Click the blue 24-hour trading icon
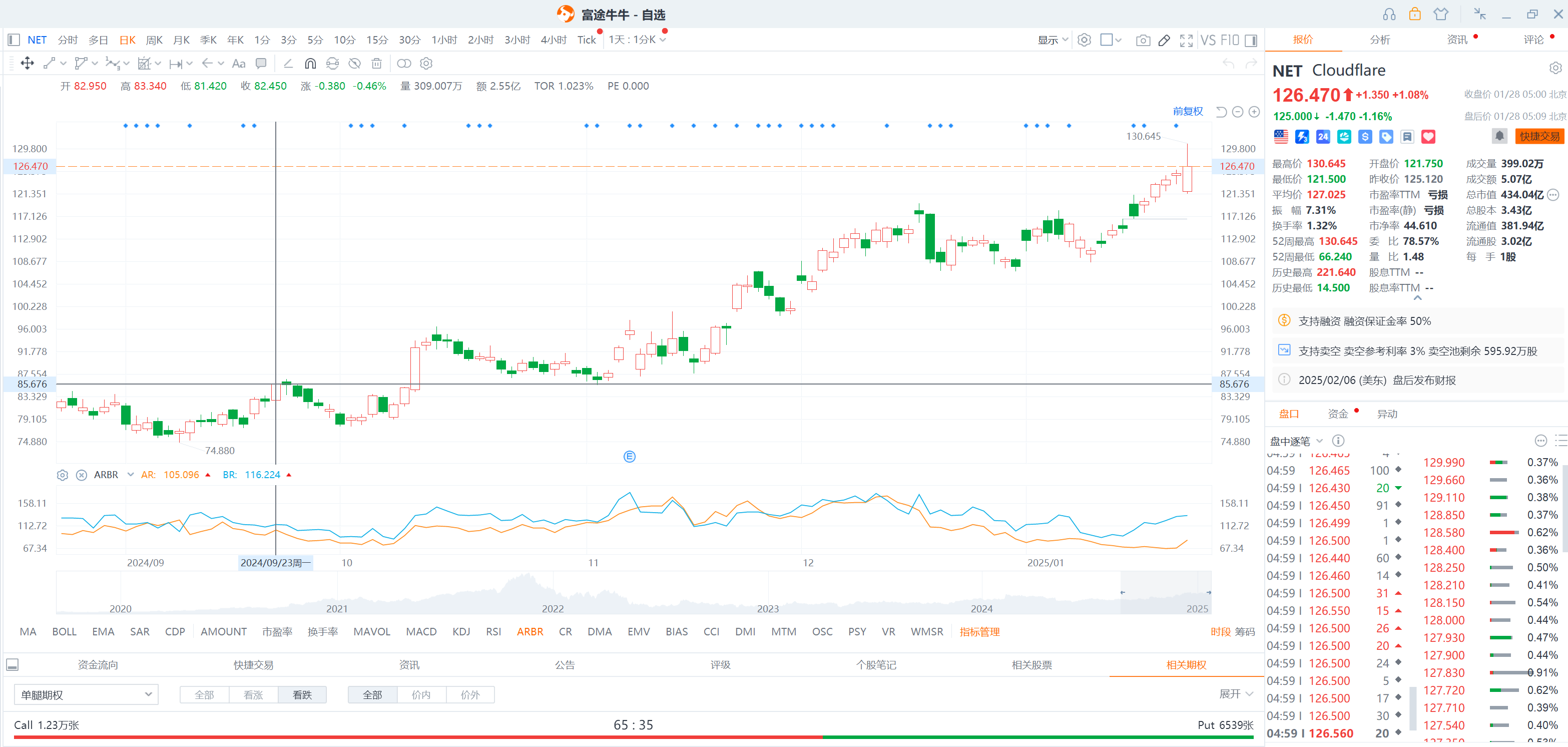 [1323, 137]
